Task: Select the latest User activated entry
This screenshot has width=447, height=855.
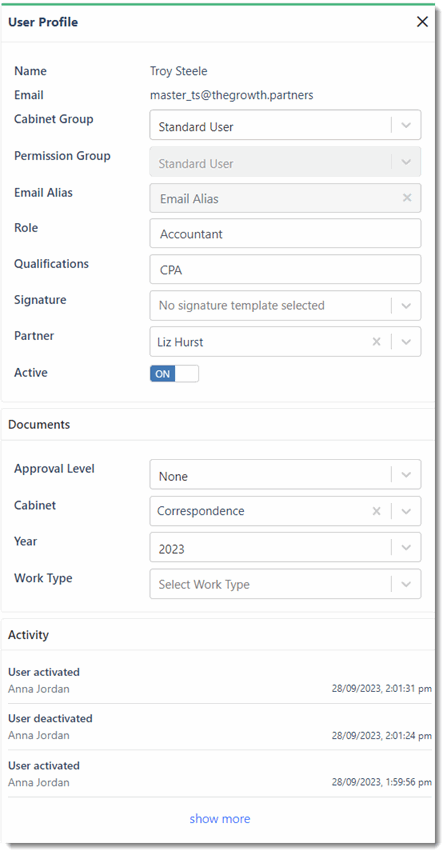Action: pyautogui.click(x=220, y=680)
